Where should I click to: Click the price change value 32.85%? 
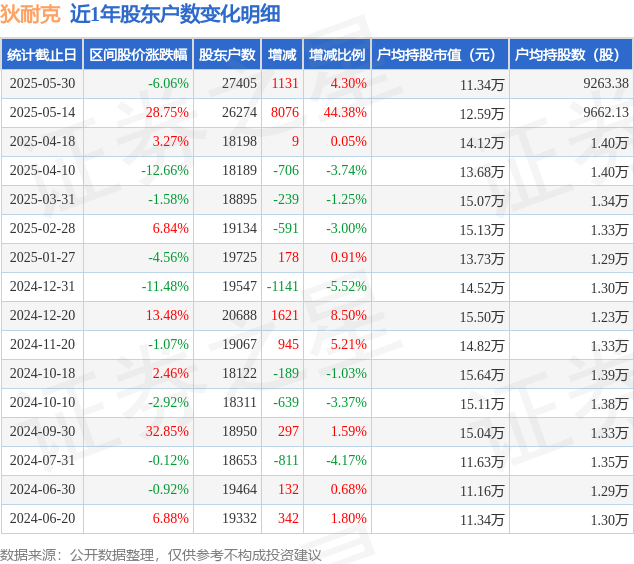pyautogui.click(x=167, y=431)
